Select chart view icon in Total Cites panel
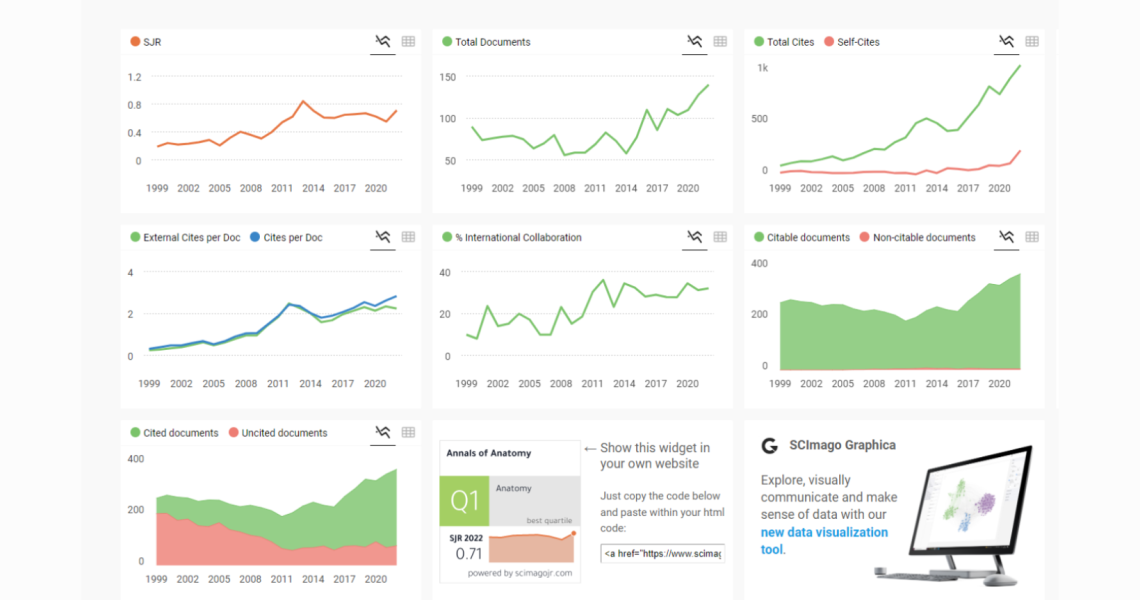 pos(1006,41)
